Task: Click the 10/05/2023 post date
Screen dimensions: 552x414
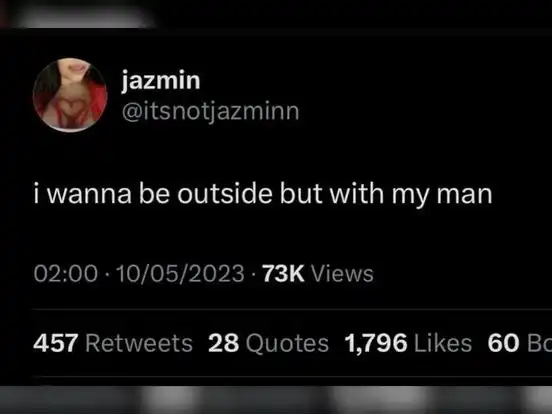Action: [180, 274]
